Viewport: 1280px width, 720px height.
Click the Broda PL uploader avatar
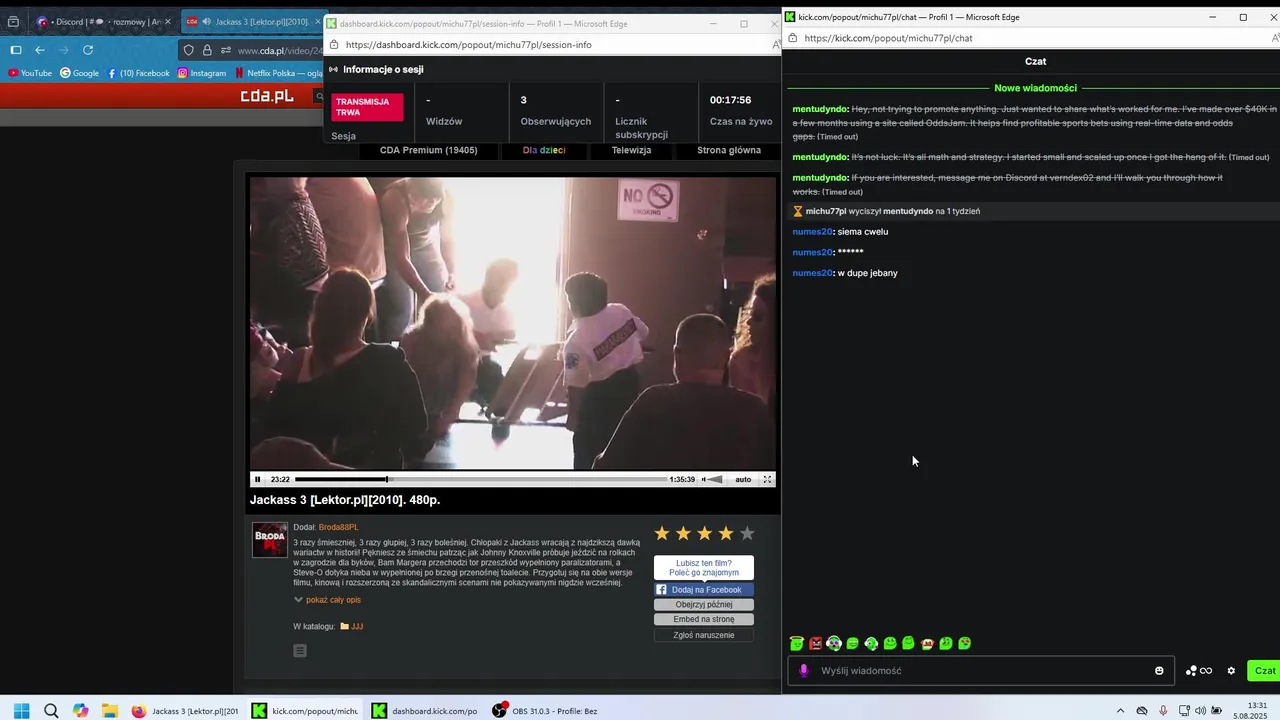[x=270, y=540]
